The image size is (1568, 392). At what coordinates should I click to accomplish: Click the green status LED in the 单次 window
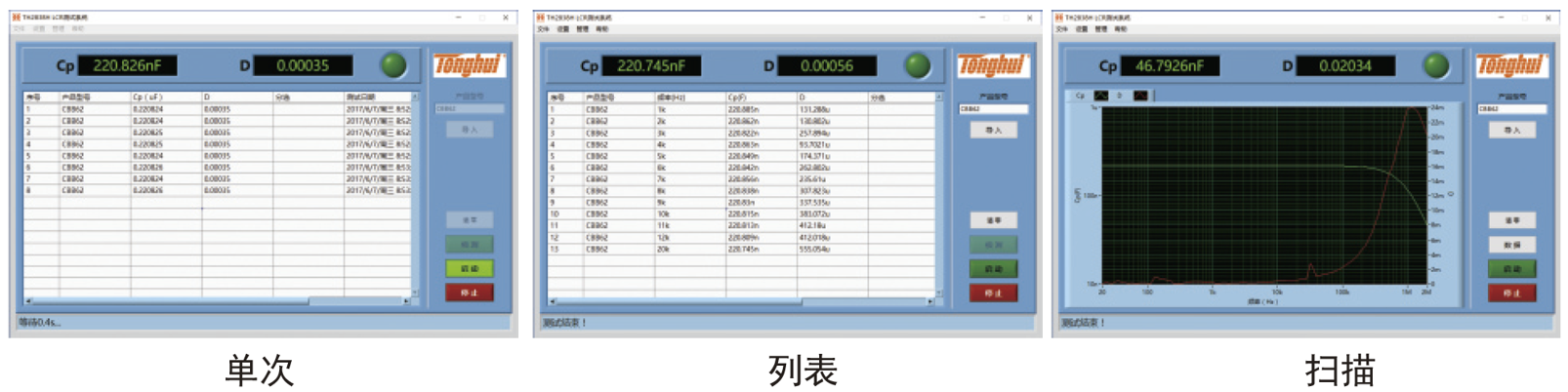point(392,65)
